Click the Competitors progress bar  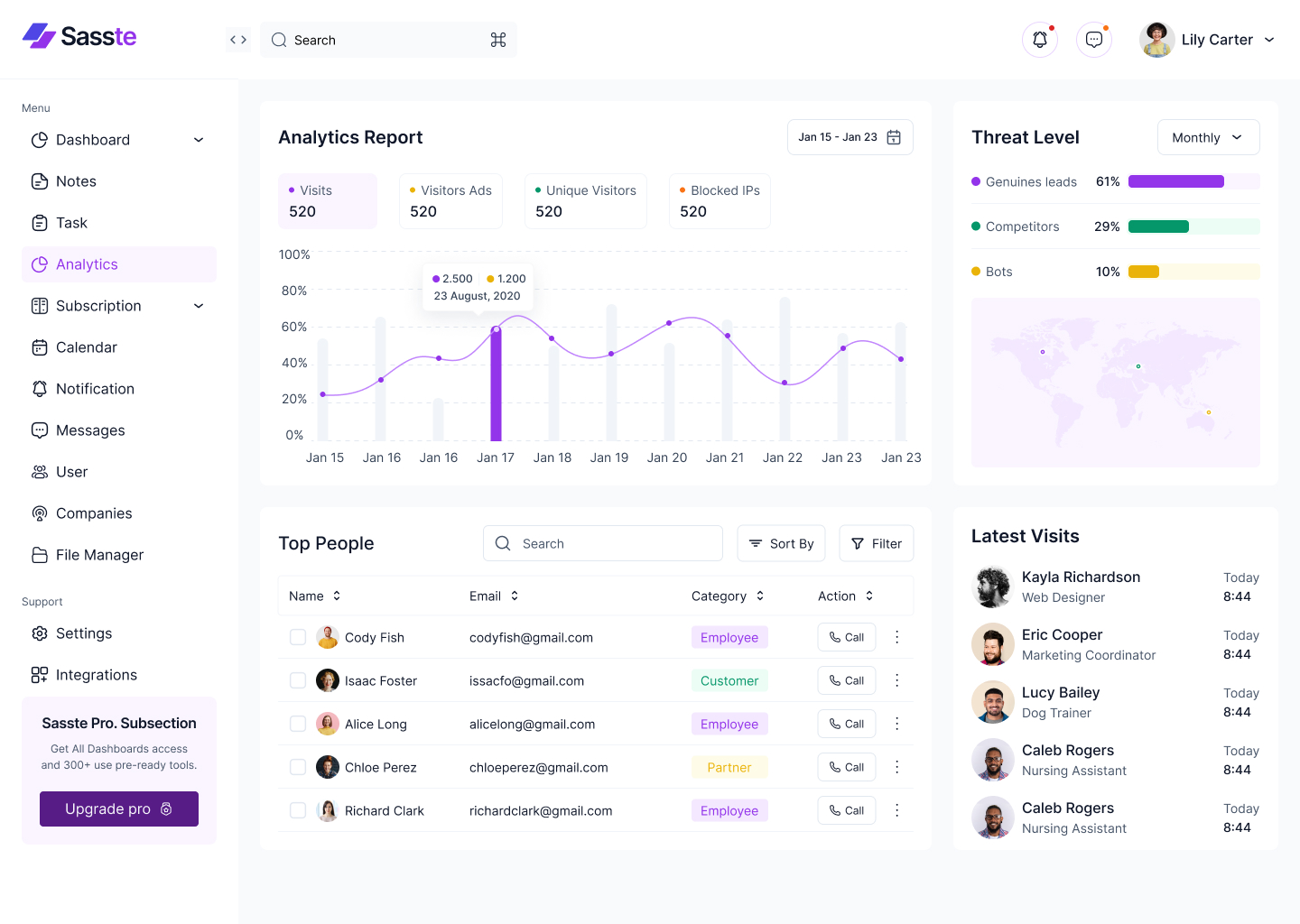pyautogui.click(x=1193, y=226)
